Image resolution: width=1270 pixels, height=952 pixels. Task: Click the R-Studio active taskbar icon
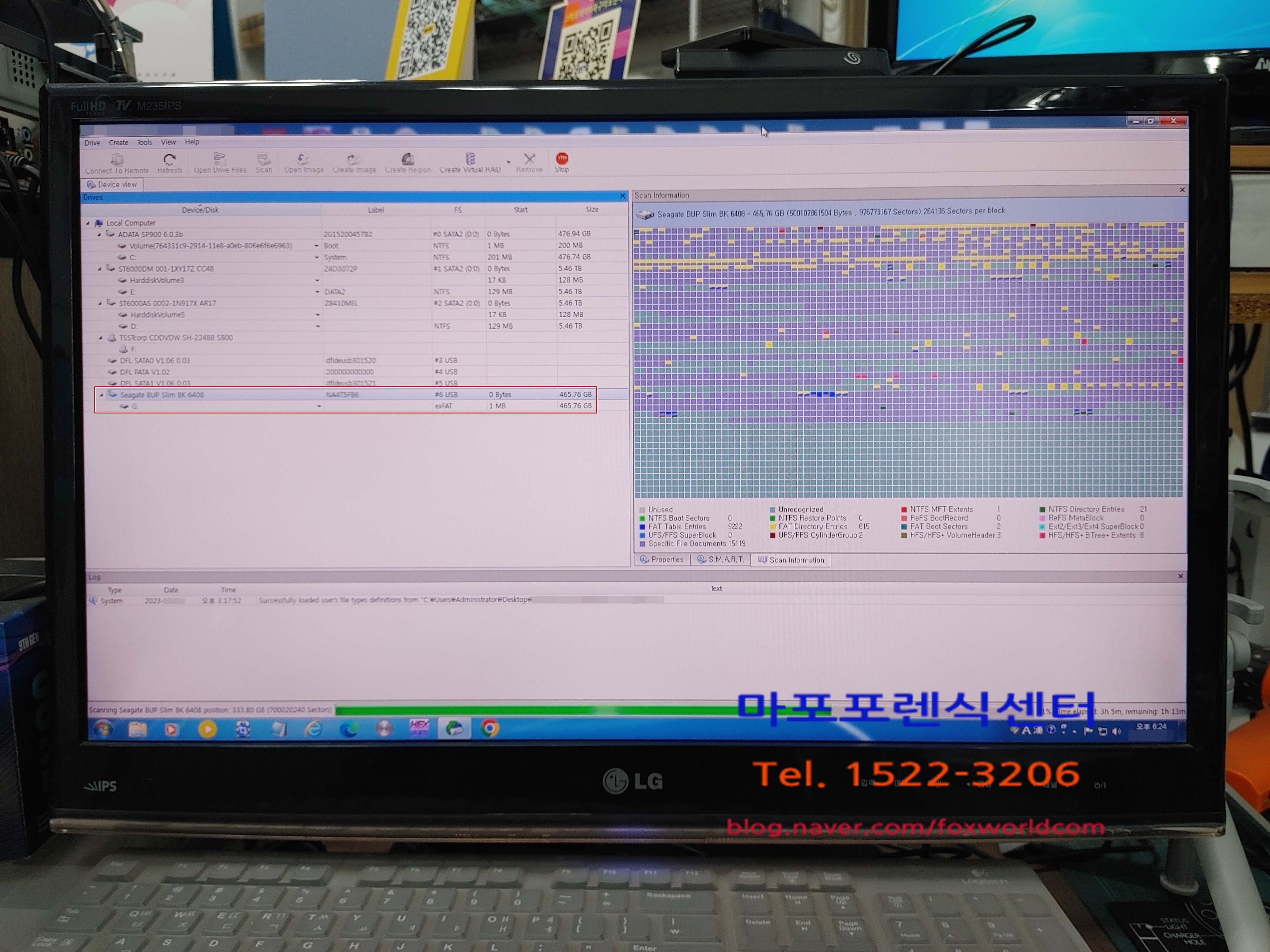coord(454,729)
